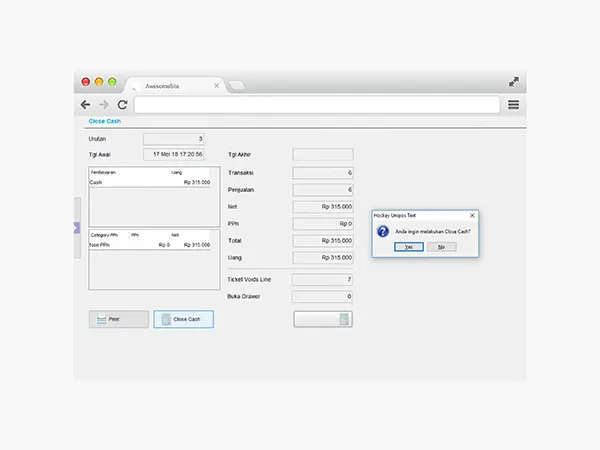Click the fullscreen expand arrows icon
600x450 pixels.
514,82
